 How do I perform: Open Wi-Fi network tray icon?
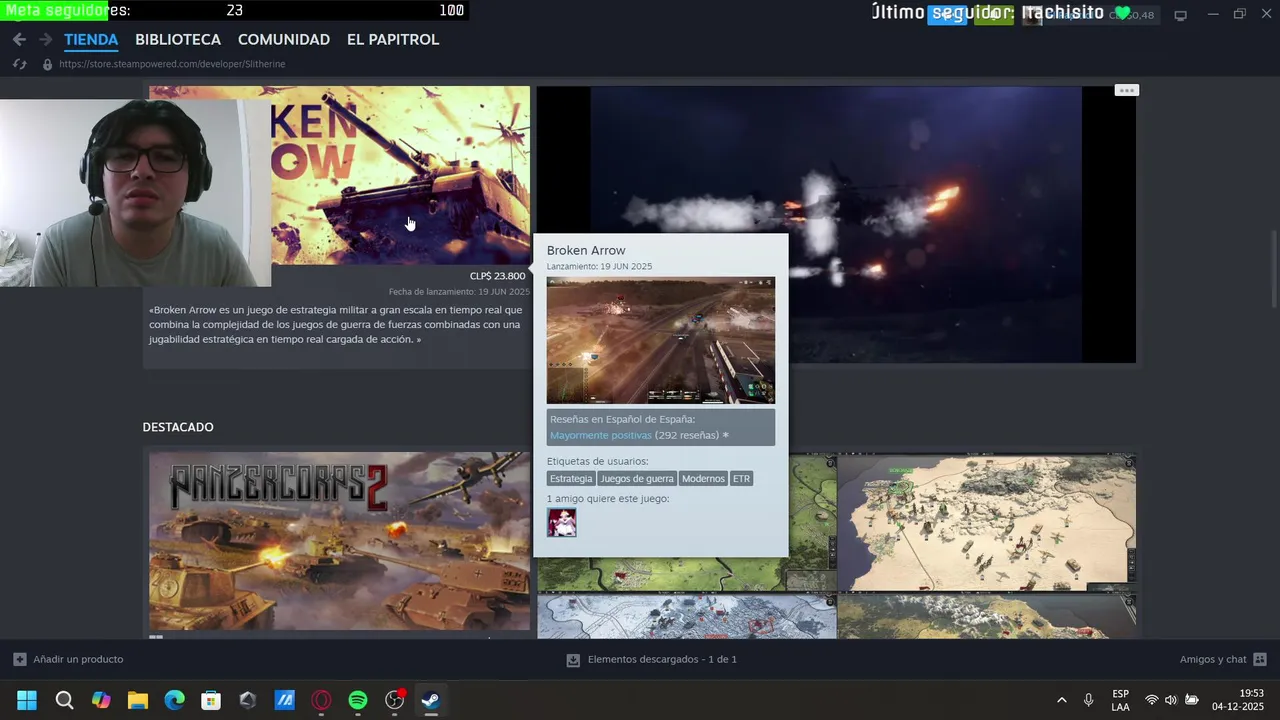[1152, 700]
